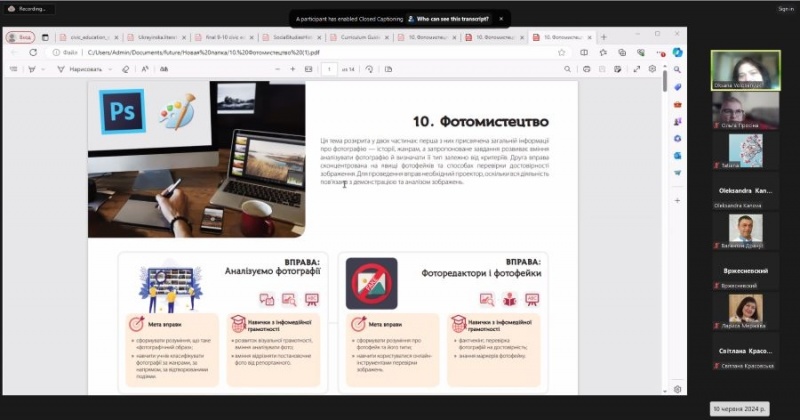
Task: Toggle the rotate page button
Action: point(370,69)
